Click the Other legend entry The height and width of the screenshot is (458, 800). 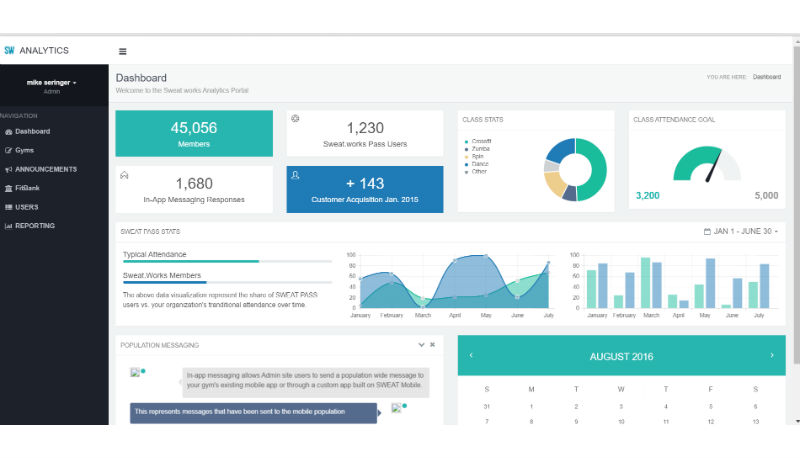tap(476, 172)
